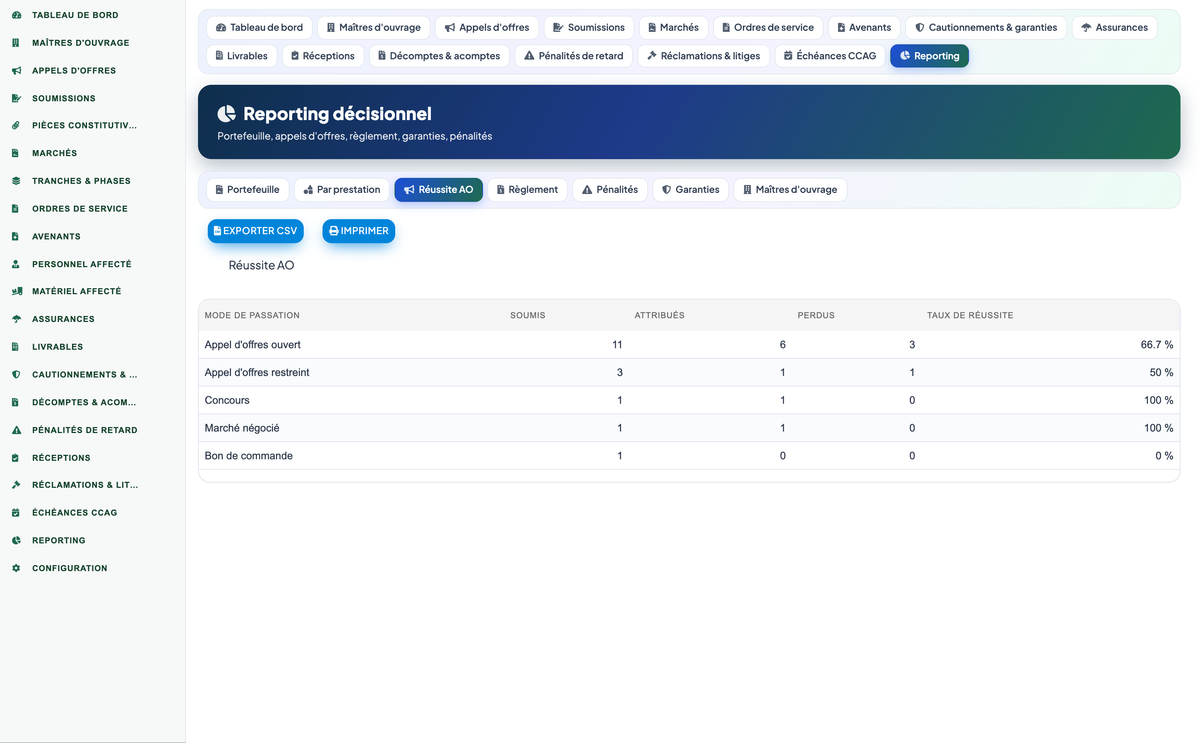The height and width of the screenshot is (743, 1200).
Task: Click the Configuration gear icon in sidebar
Action: click(16, 568)
